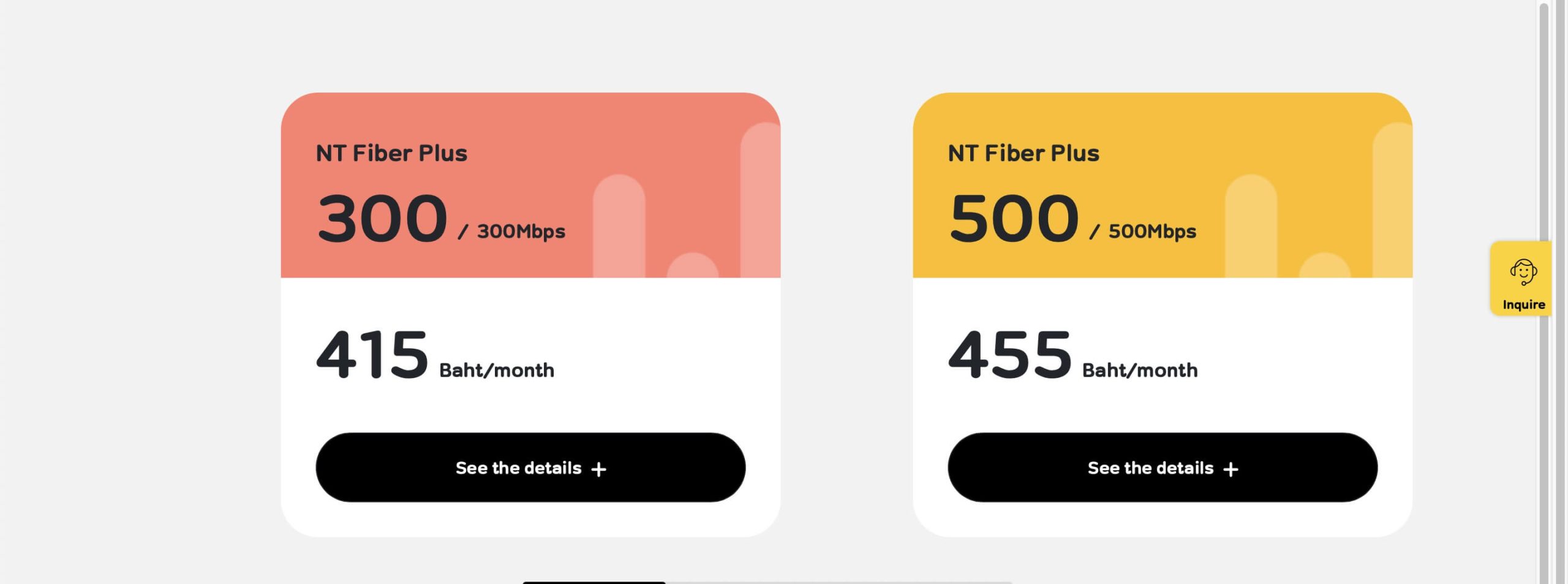Image resolution: width=1568 pixels, height=584 pixels.
Task: Click the large 300 speed number
Action: [382, 218]
